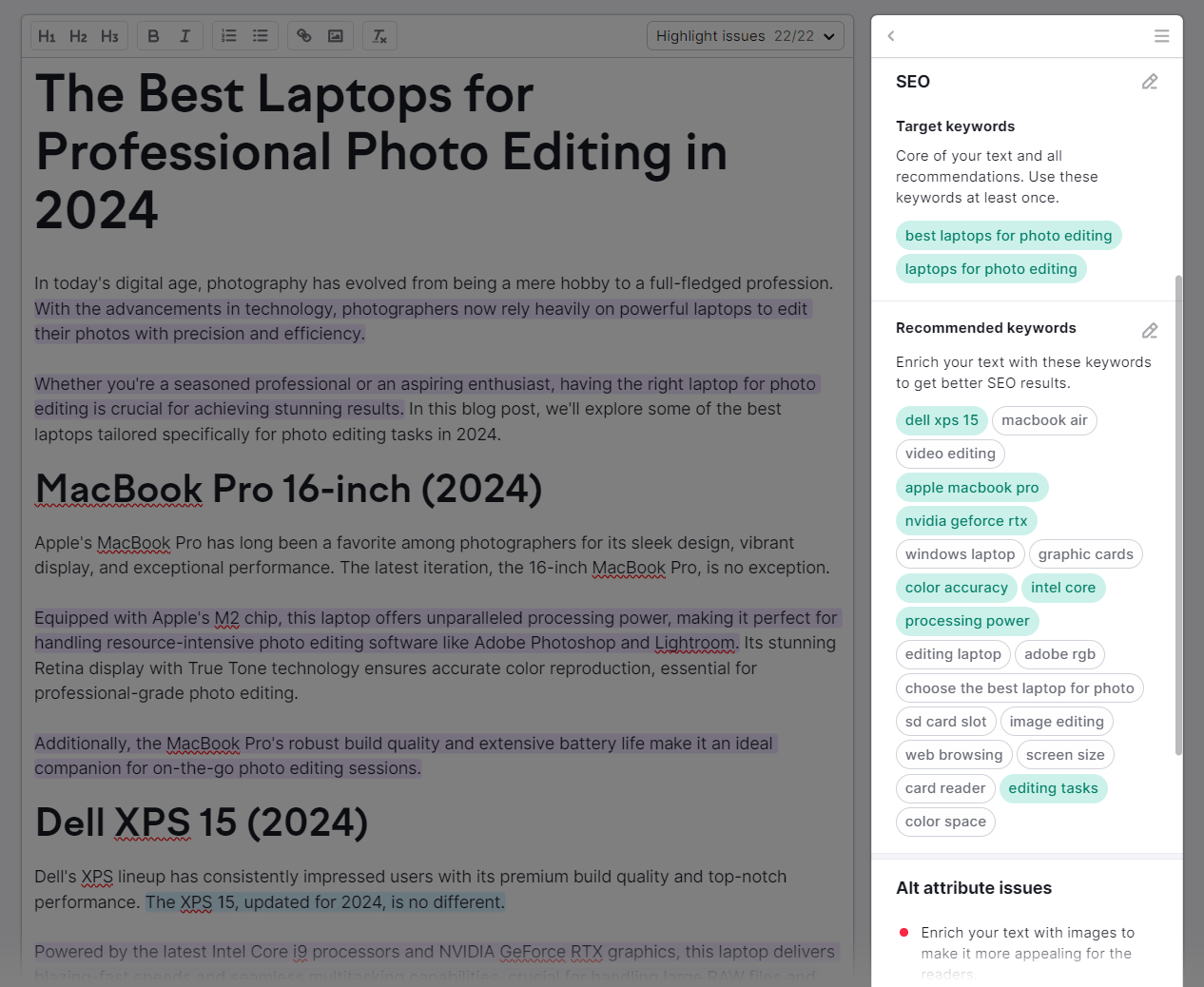Screen dimensions: 1204x987
Task: Apply Heading 1 formatting
Action: (x=47, y=35)
